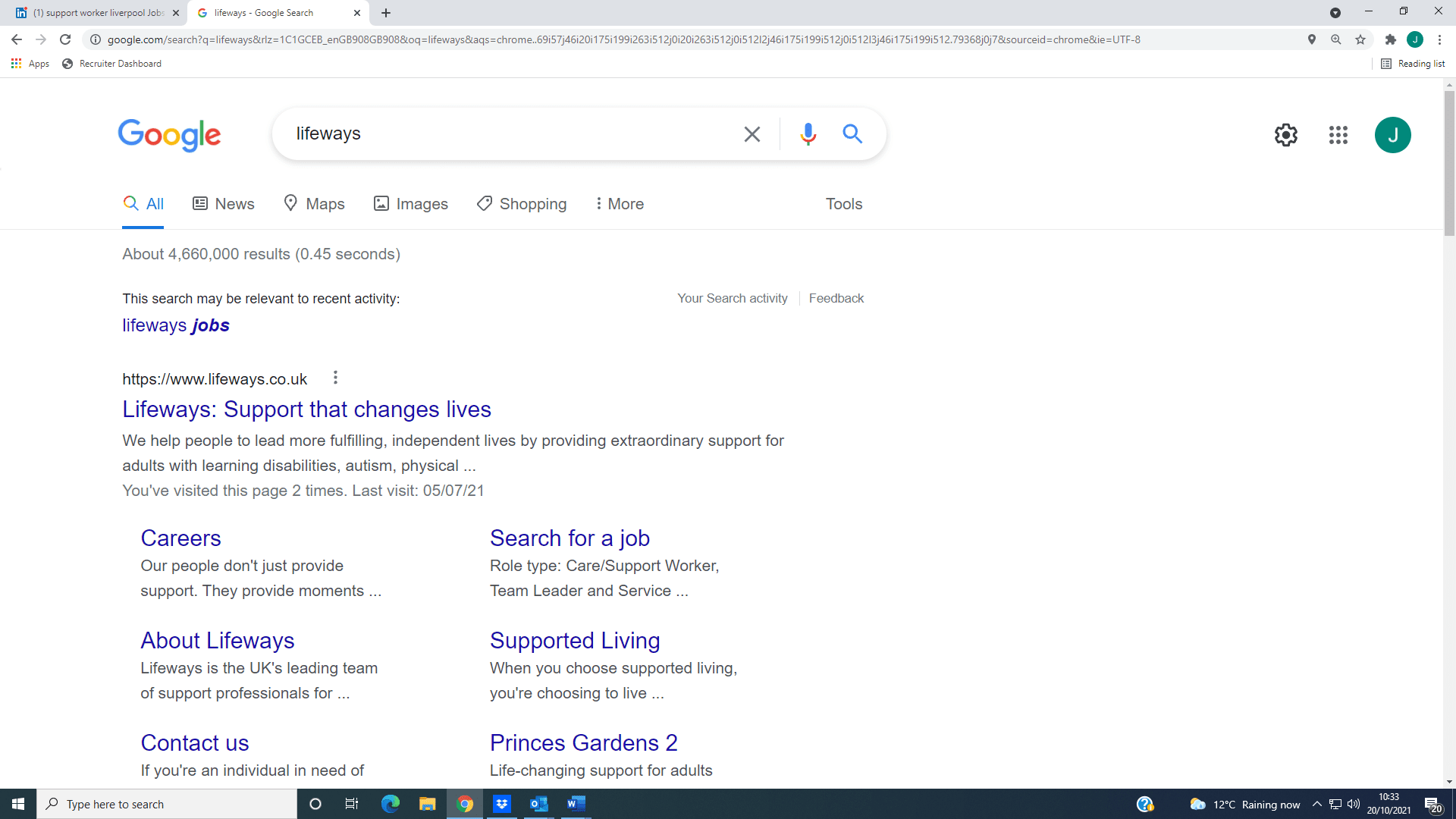Screen dimensions: 1456x819
Task: Switch to the LinkedIn support worker tab
Action: 95,13
